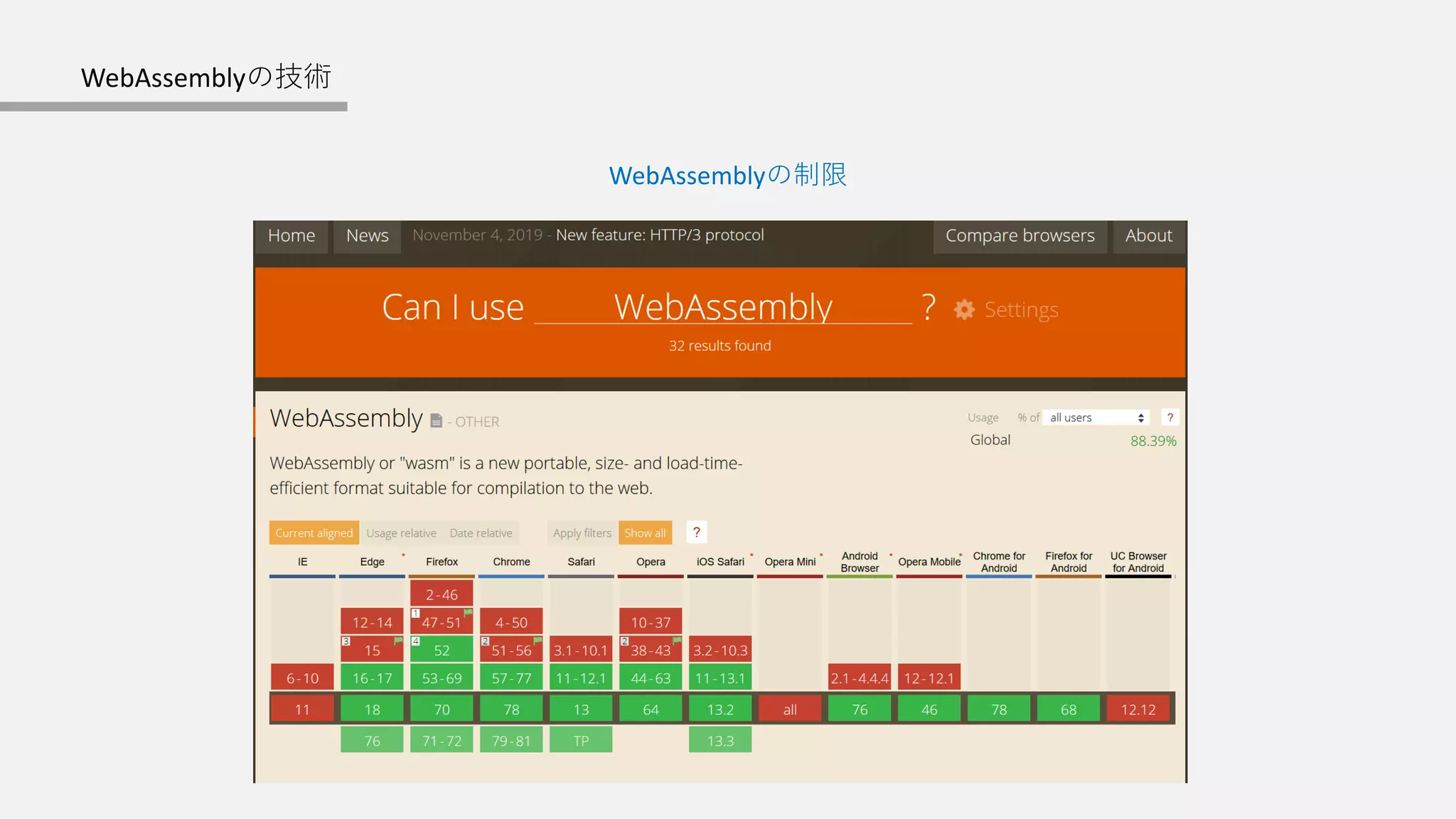This screenshot has width=1456, height=819.
Task: Open the News tab
Action: click(367, 236)
